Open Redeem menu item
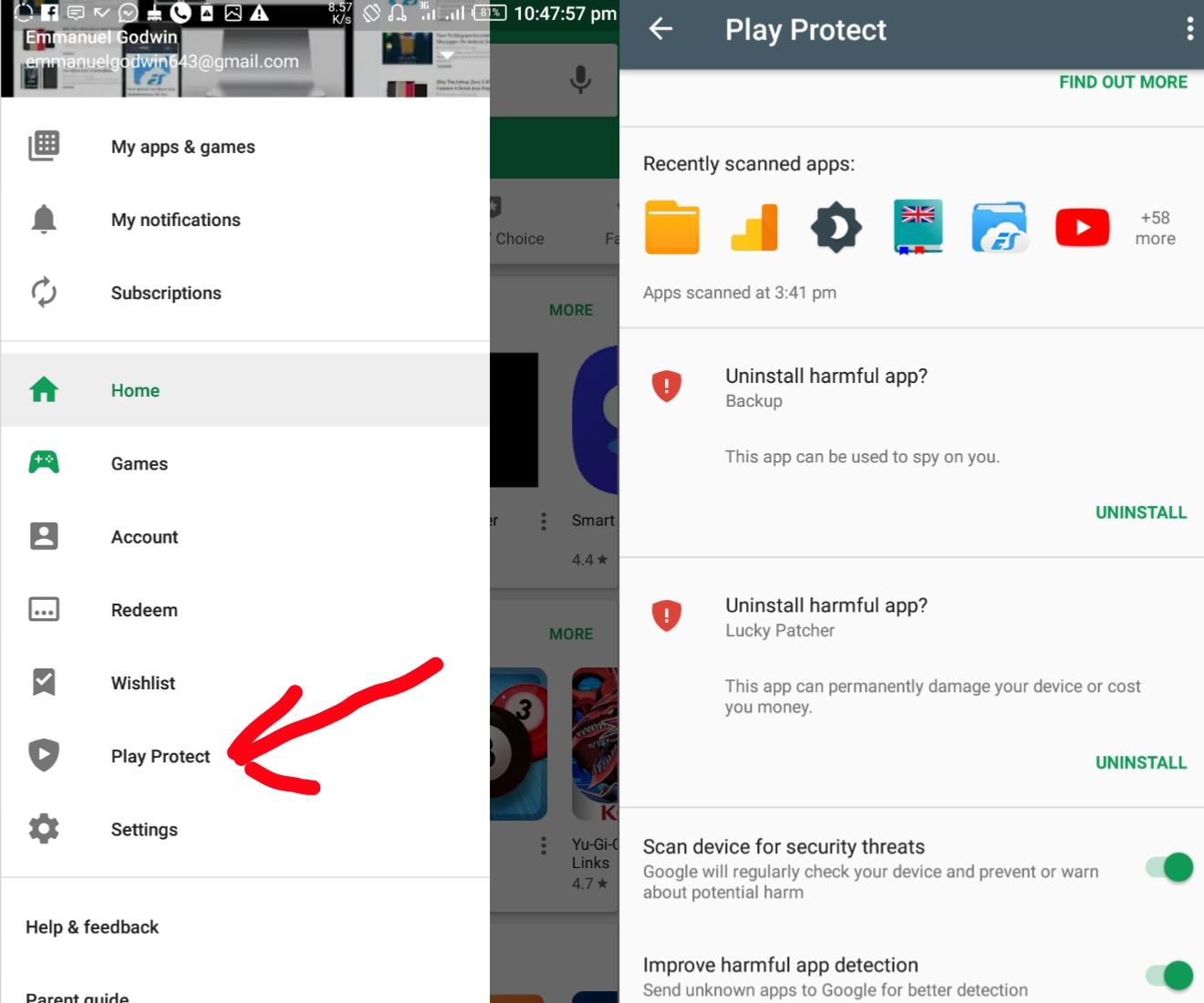Viewport: 1204px width, 1003px height. [x=245, y=610]
